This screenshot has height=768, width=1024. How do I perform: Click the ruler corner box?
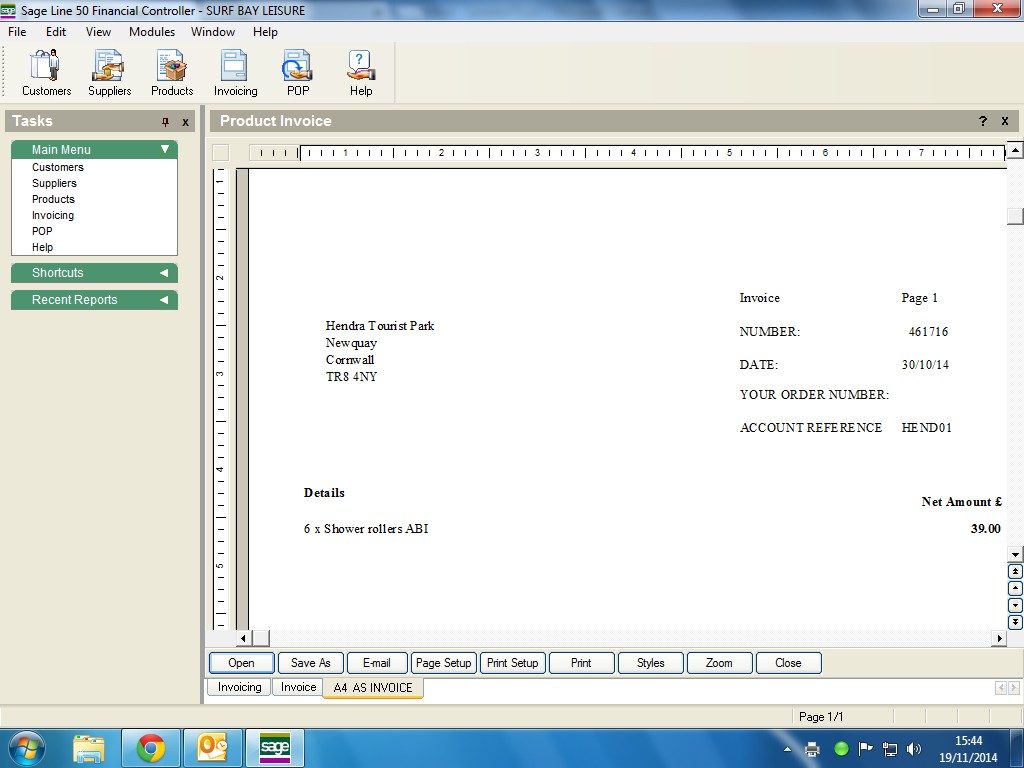tap(221, 153)
